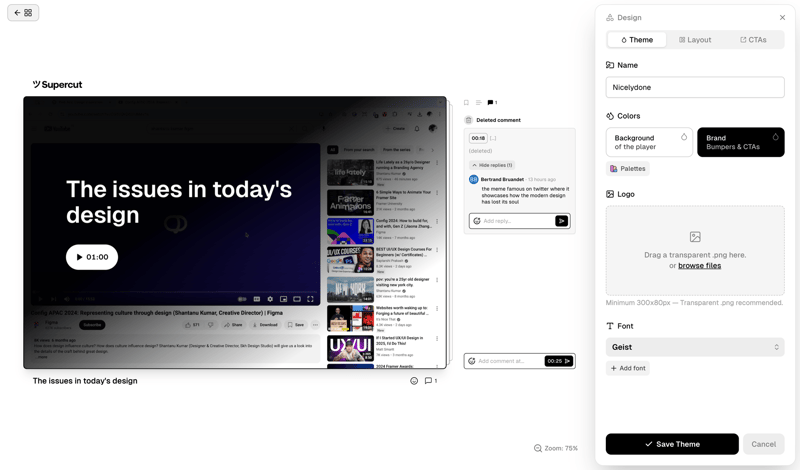This screenshot has width=800, height=470.
Task: Play the video with the 01:00 button
Action: (x=92, y=257)
